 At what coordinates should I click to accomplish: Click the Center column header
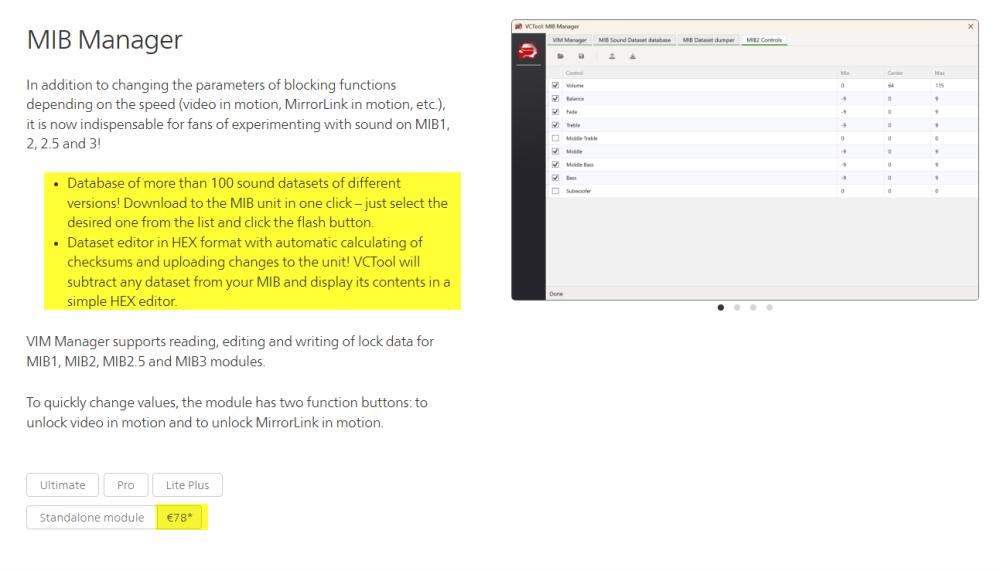coord(895,73)
